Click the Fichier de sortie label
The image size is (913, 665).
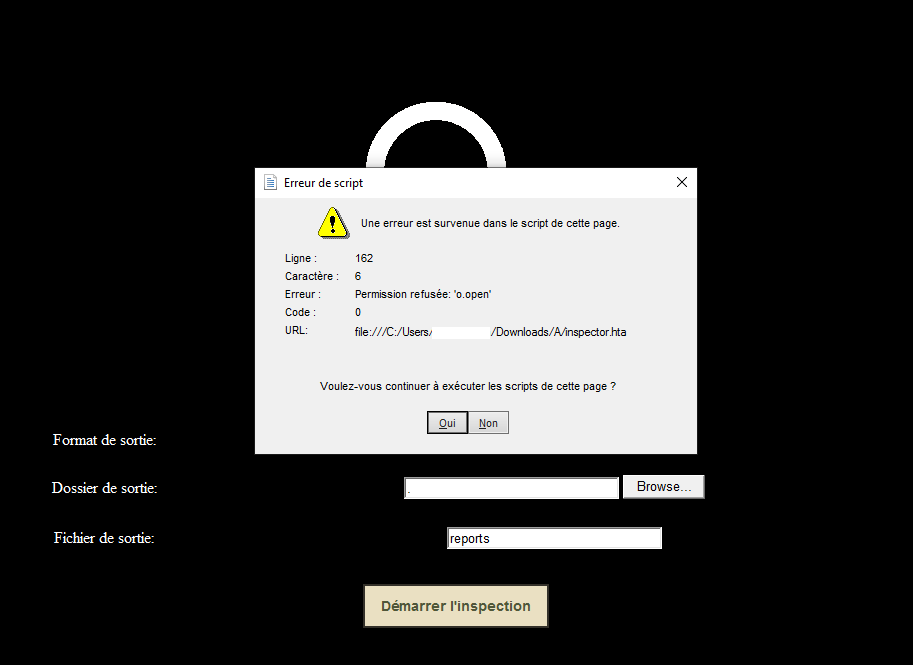pos(104,538)
